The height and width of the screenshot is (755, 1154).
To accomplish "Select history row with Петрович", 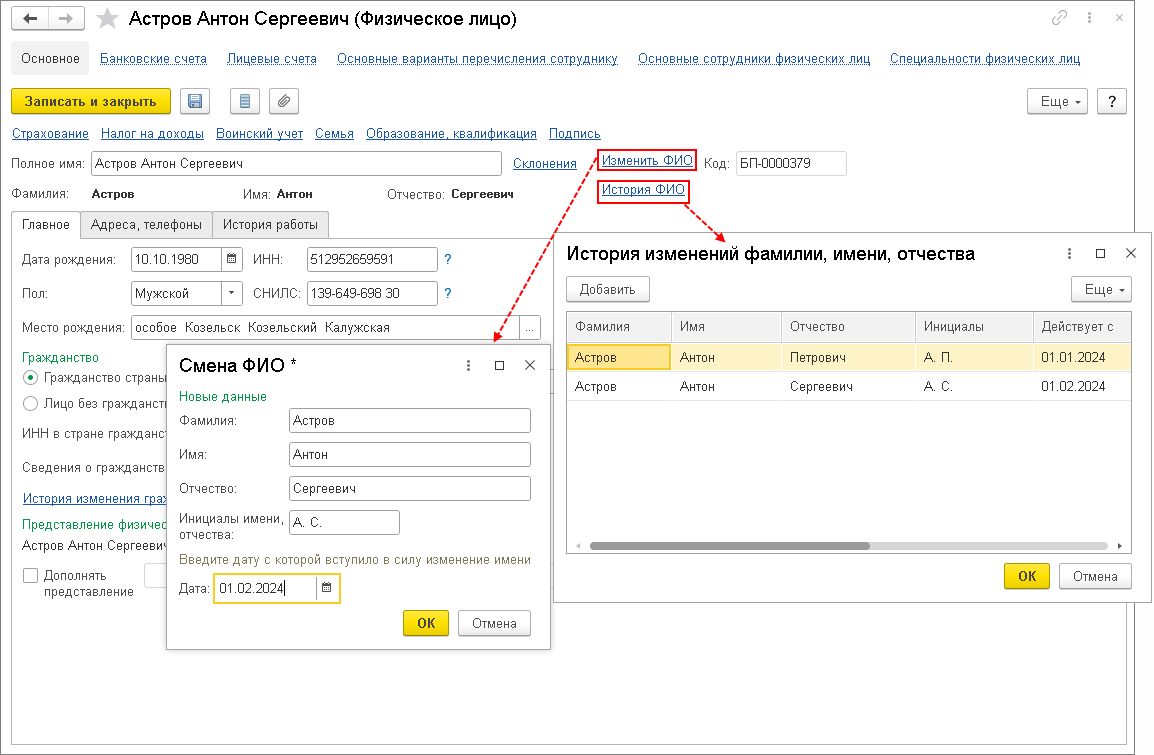I will pyautogui.click(x=849, y=357).
